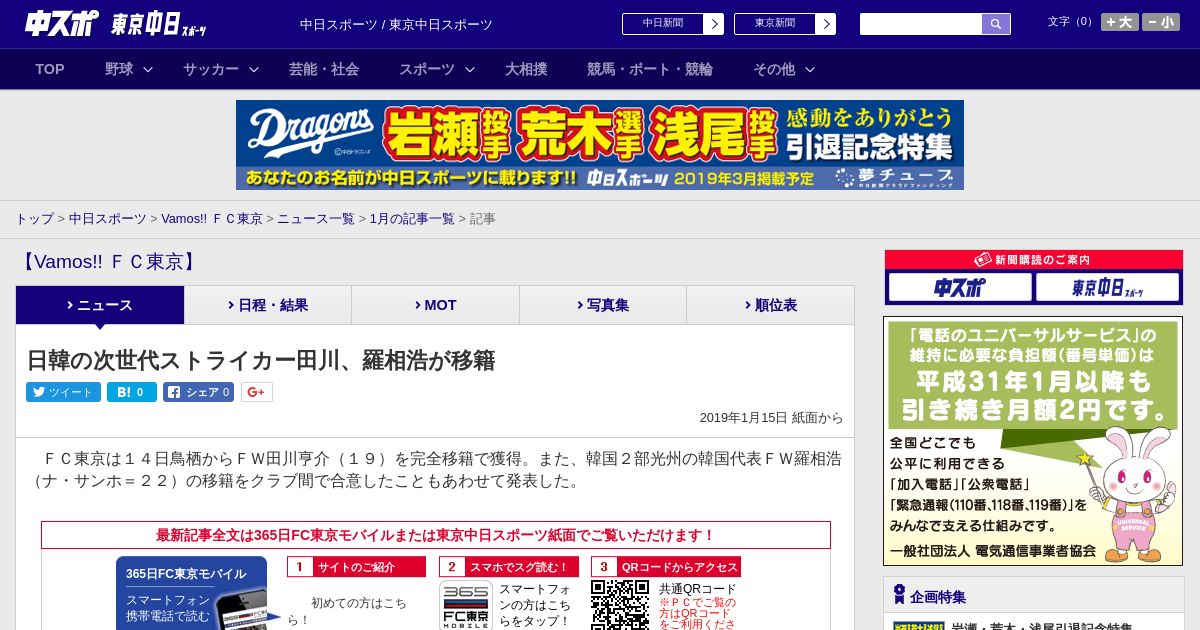Image resolution: width=1200 pixels, height=630 pixels.
Task: Open 大相撲 navigation item
Action: (x=526, y=69)
